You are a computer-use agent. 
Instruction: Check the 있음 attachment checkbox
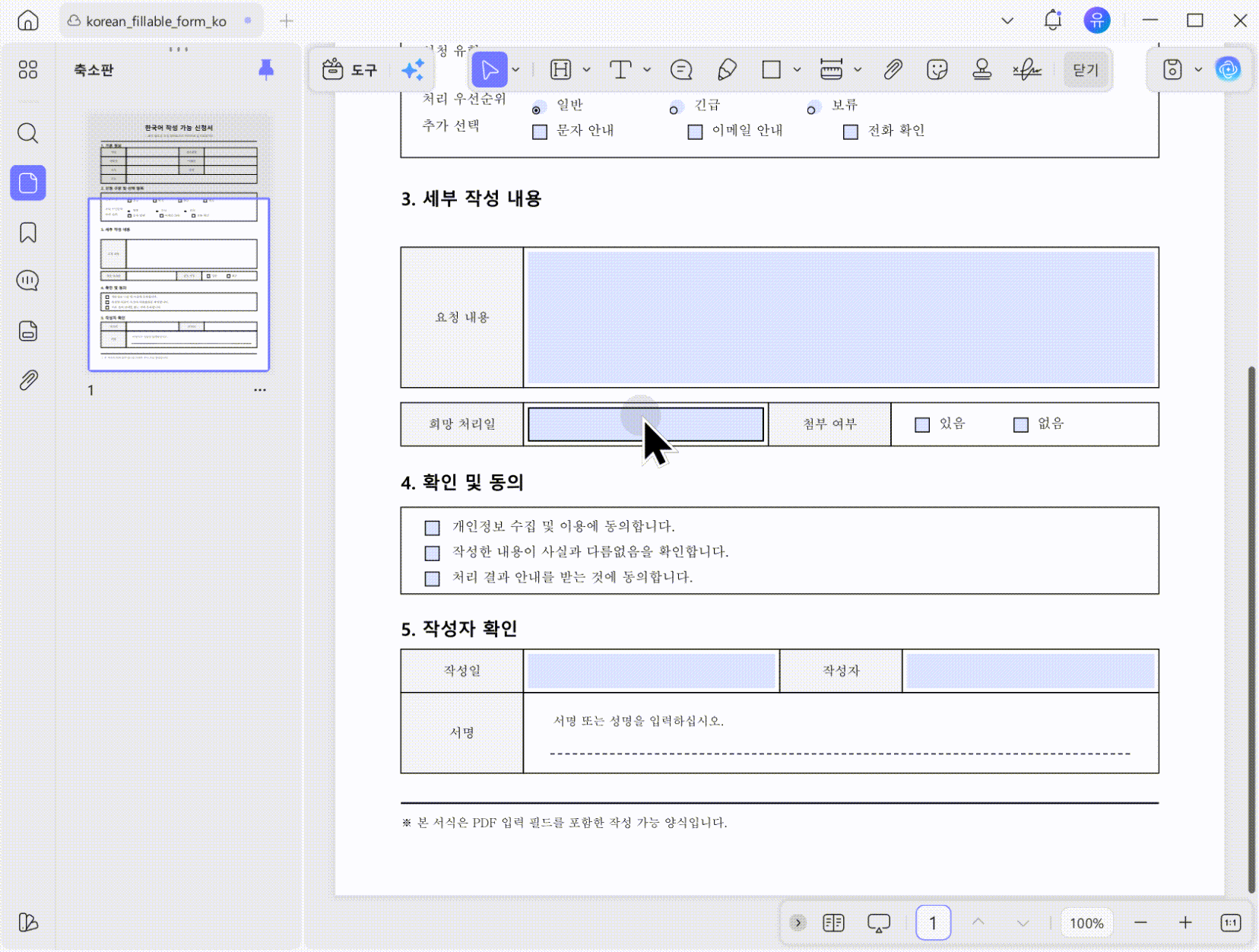(x=922, y=424)
